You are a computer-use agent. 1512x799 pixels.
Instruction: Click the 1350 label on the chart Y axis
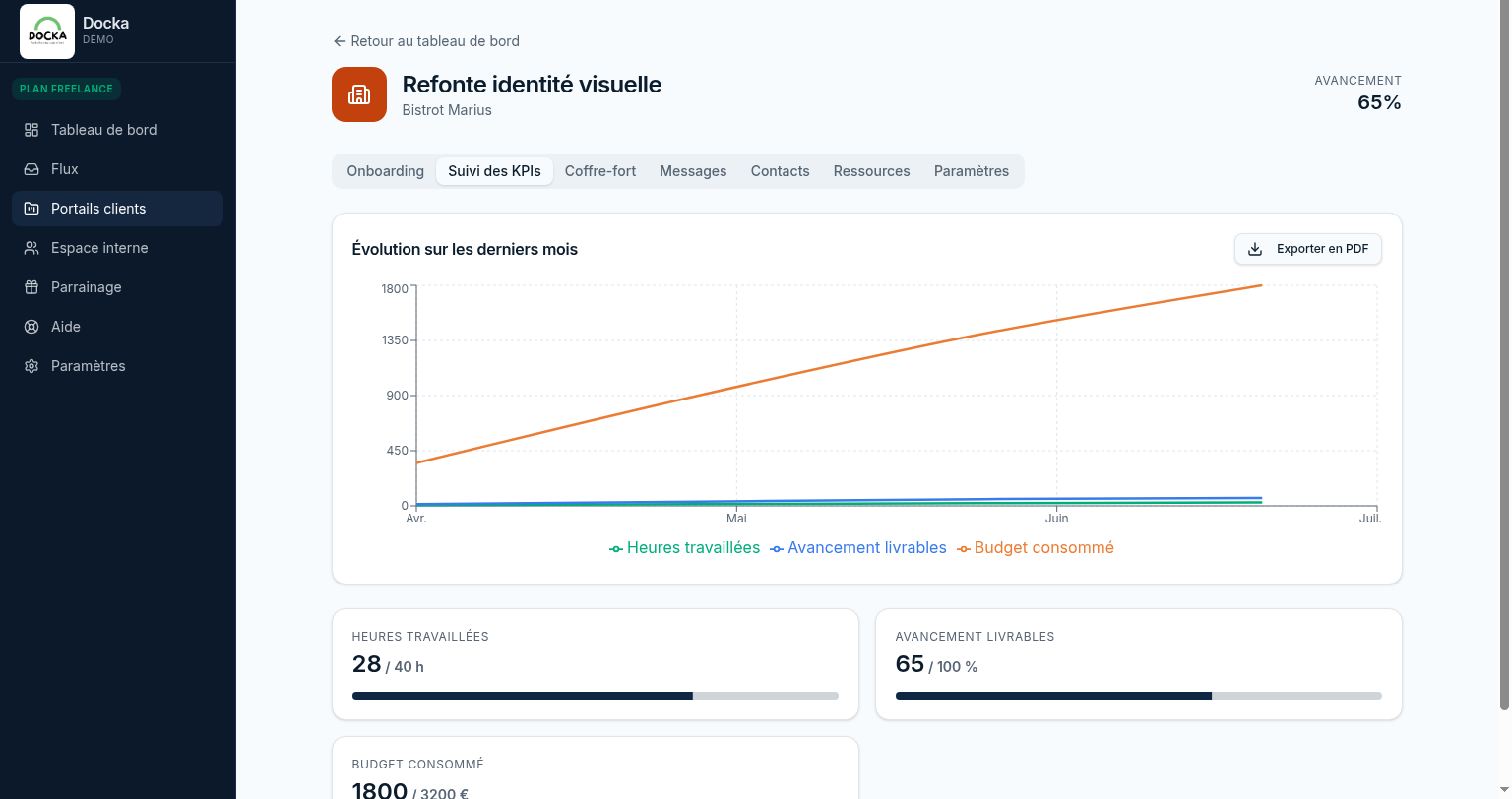tap(395, 340)
